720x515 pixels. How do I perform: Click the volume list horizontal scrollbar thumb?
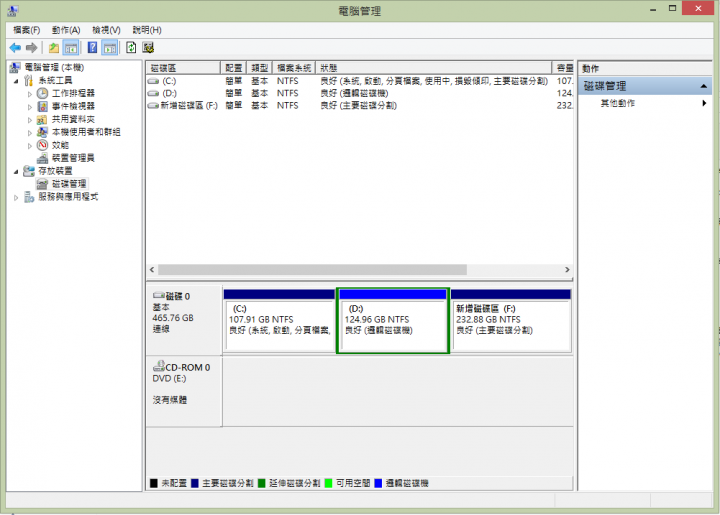312,269
